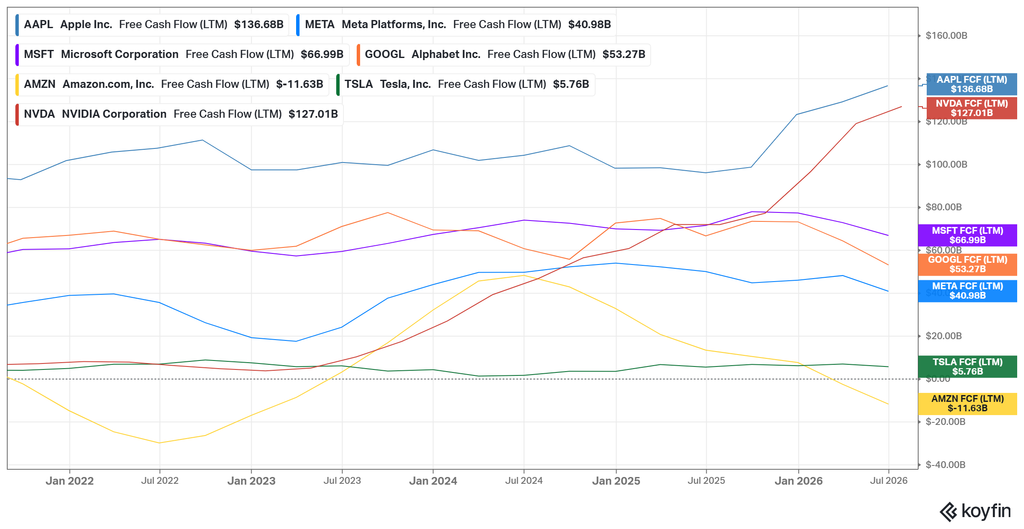
Task: Click the red NVDA color bar in legend
Action: 17,115
